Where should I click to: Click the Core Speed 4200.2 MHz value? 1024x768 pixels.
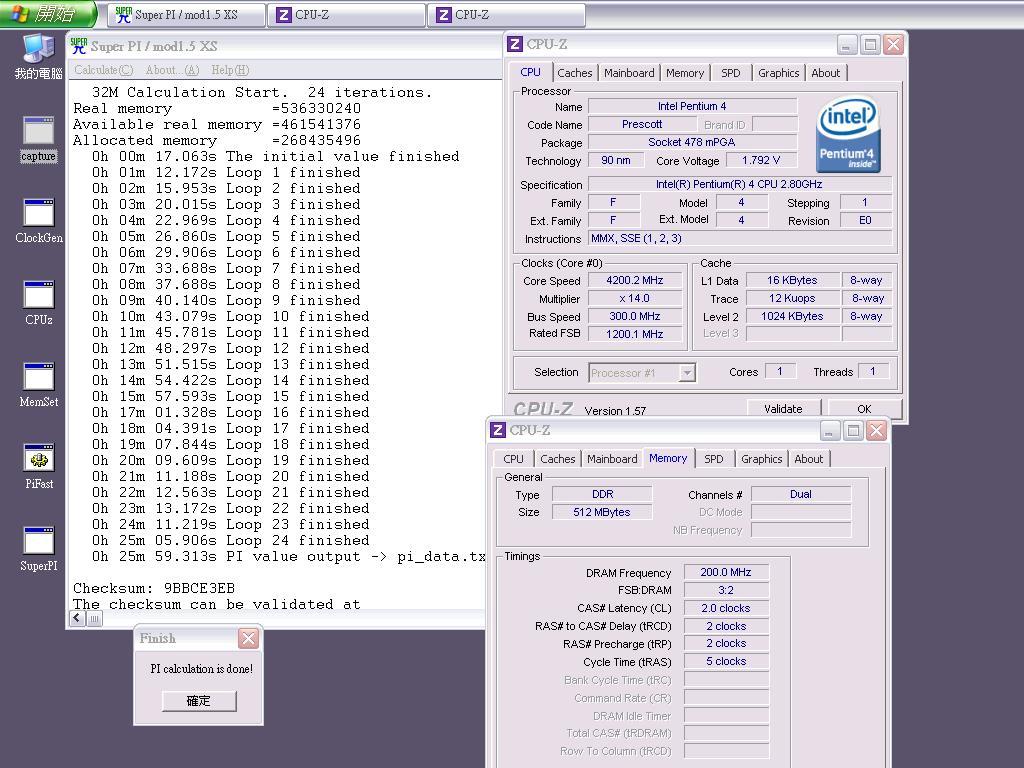click(635, 280)
